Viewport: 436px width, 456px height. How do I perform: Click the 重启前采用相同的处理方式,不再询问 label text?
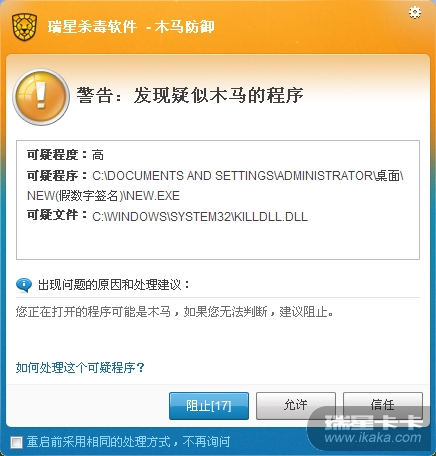[x=128, y=442]
